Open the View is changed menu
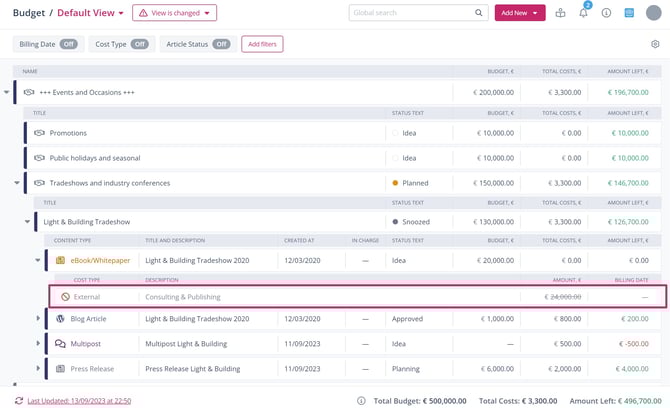The image size is (670, 408). (x=174, y=13)
